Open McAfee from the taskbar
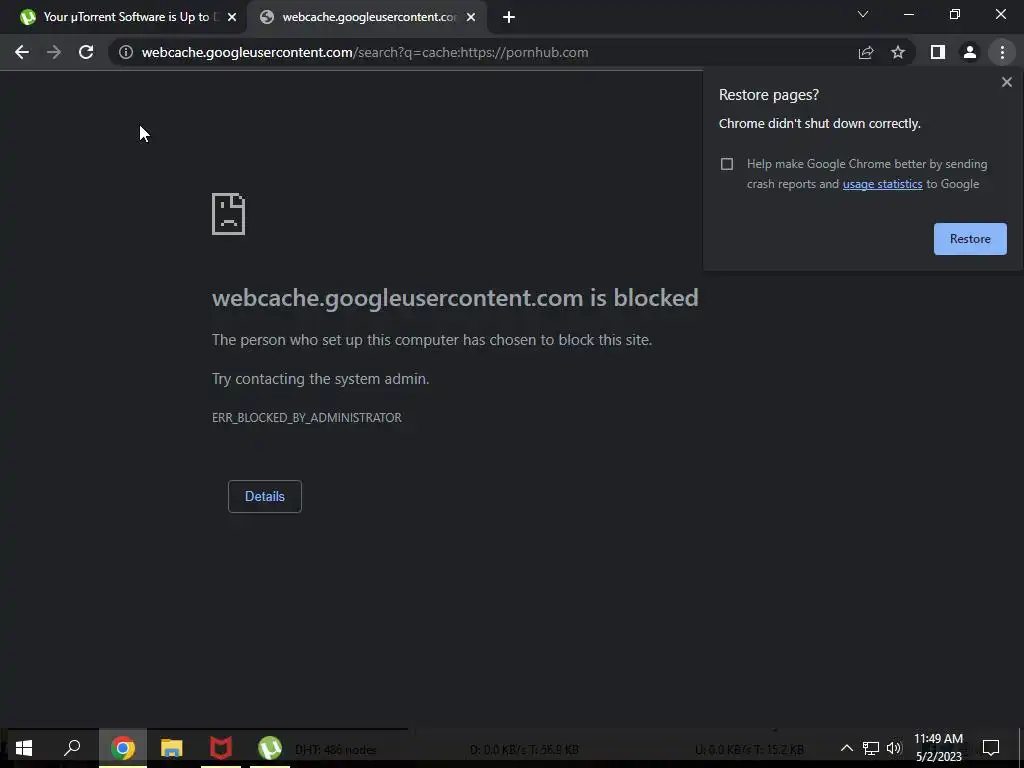The height and width of the screenshot is (768, 1024). pos(221,748)
